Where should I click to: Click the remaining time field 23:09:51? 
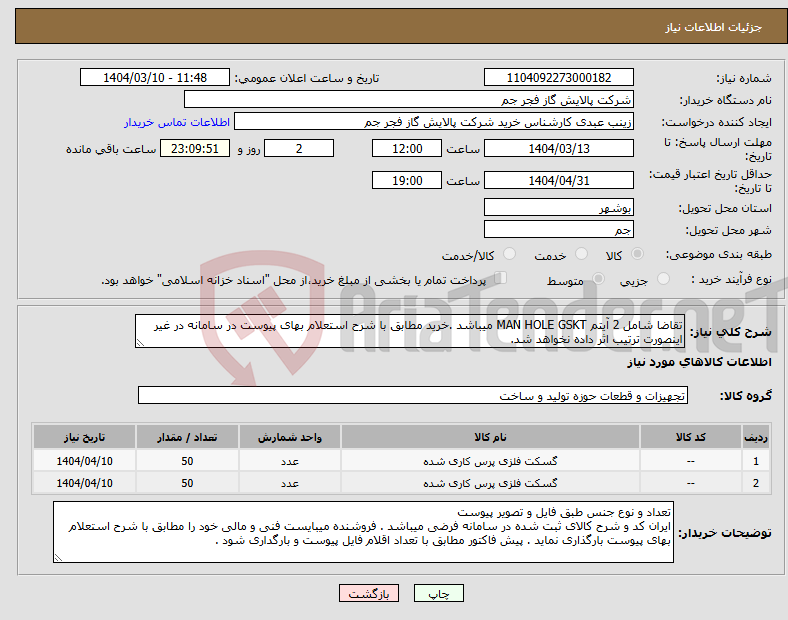click(195, 148)
